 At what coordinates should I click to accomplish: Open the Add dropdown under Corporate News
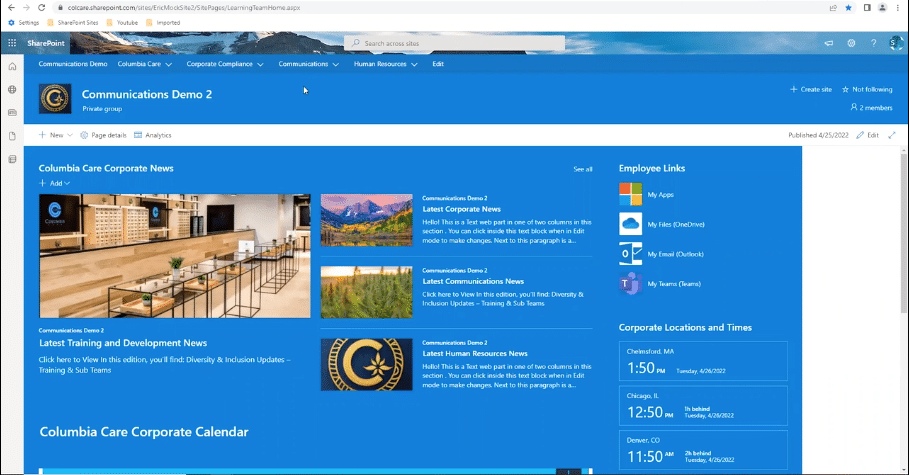[54, 183]
